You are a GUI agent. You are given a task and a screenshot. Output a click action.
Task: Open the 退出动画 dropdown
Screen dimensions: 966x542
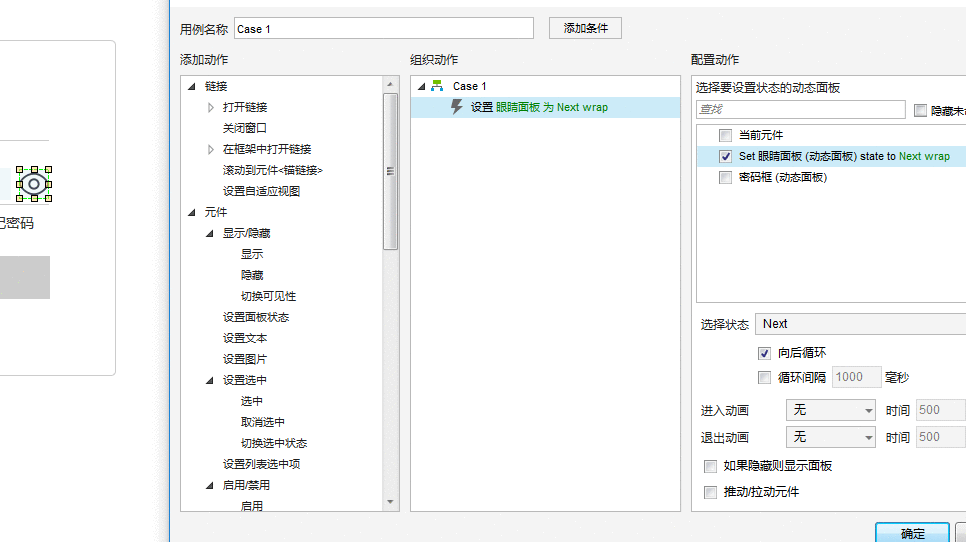pos(830,437)
